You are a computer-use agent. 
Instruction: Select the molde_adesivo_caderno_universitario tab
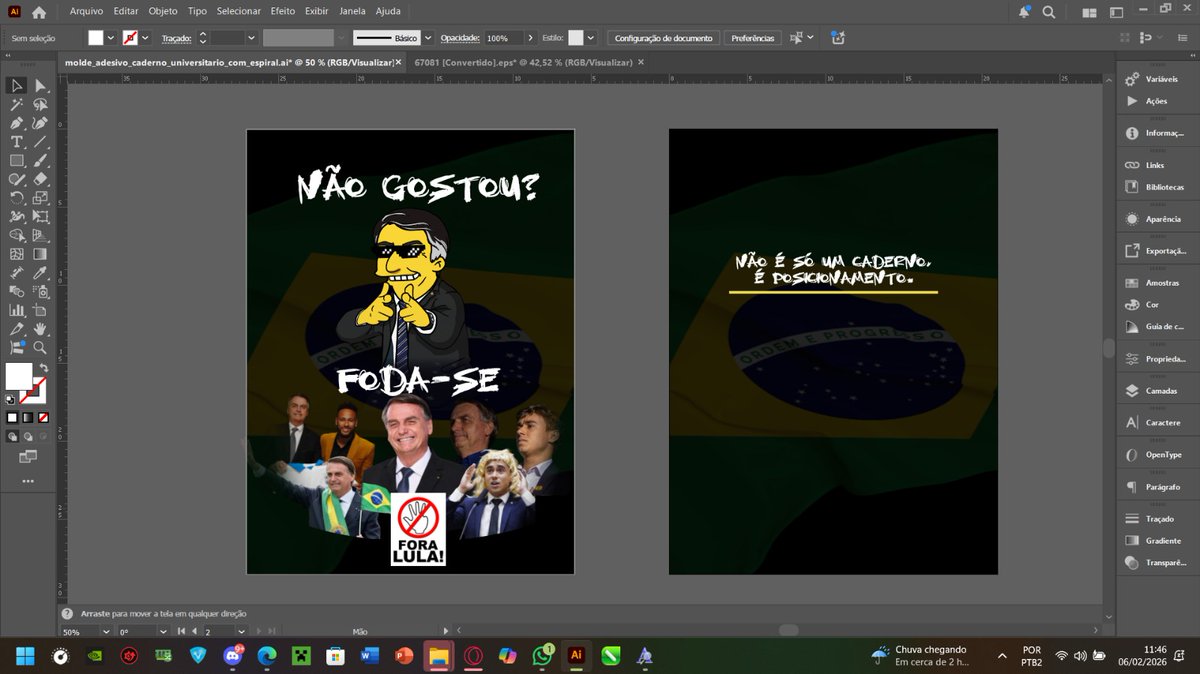229,62
